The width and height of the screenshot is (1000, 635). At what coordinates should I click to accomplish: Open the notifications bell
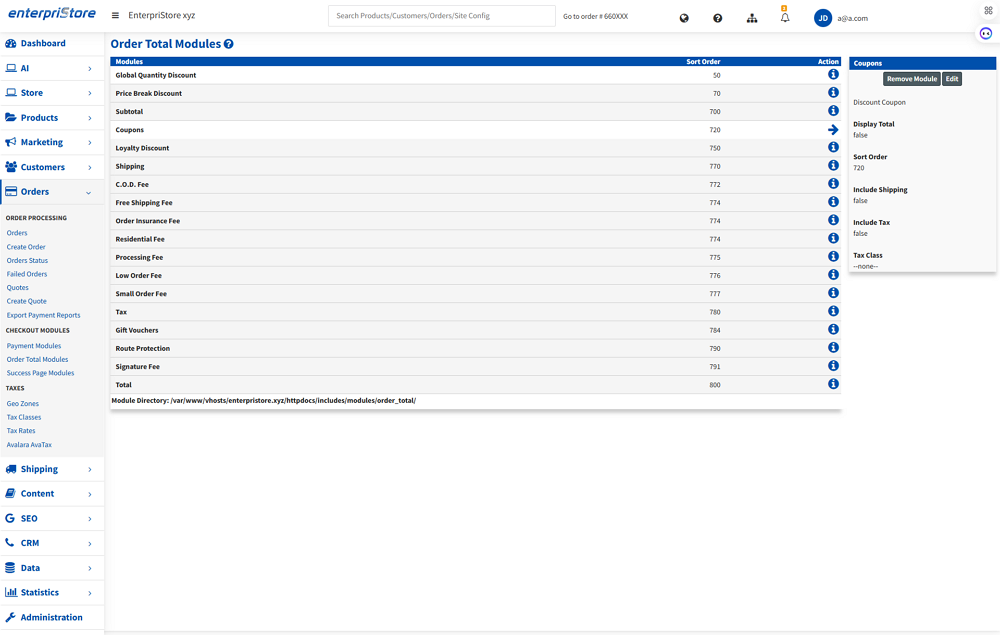(785, 18)
